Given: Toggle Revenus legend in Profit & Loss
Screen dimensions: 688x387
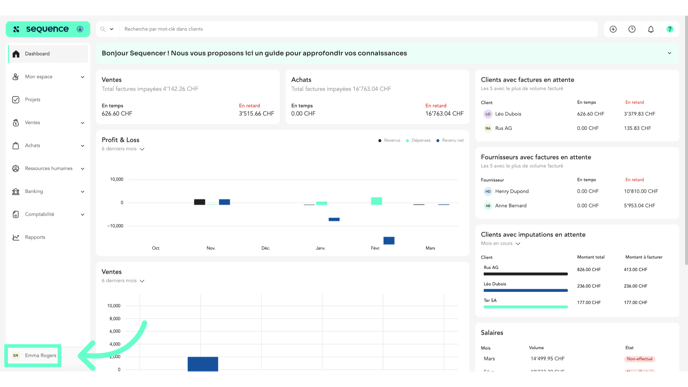Looking at the screenshot, I should (389, 140).
